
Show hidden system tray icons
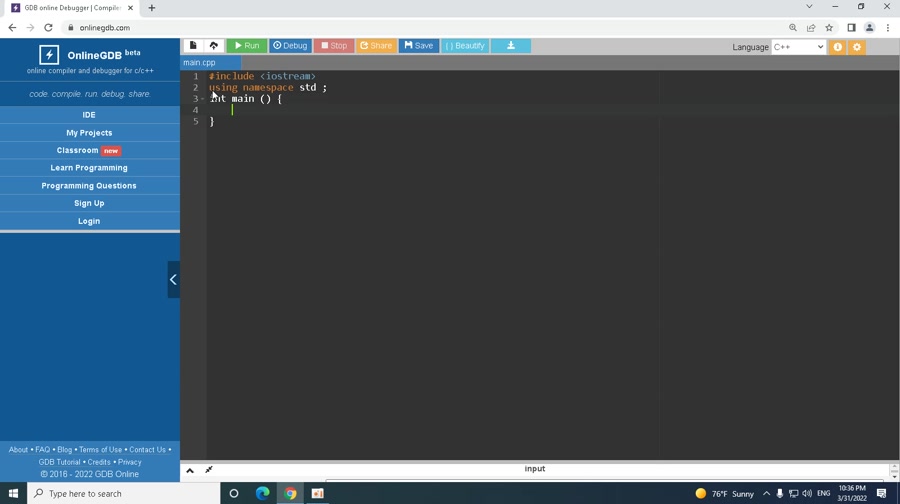[766, 494]
